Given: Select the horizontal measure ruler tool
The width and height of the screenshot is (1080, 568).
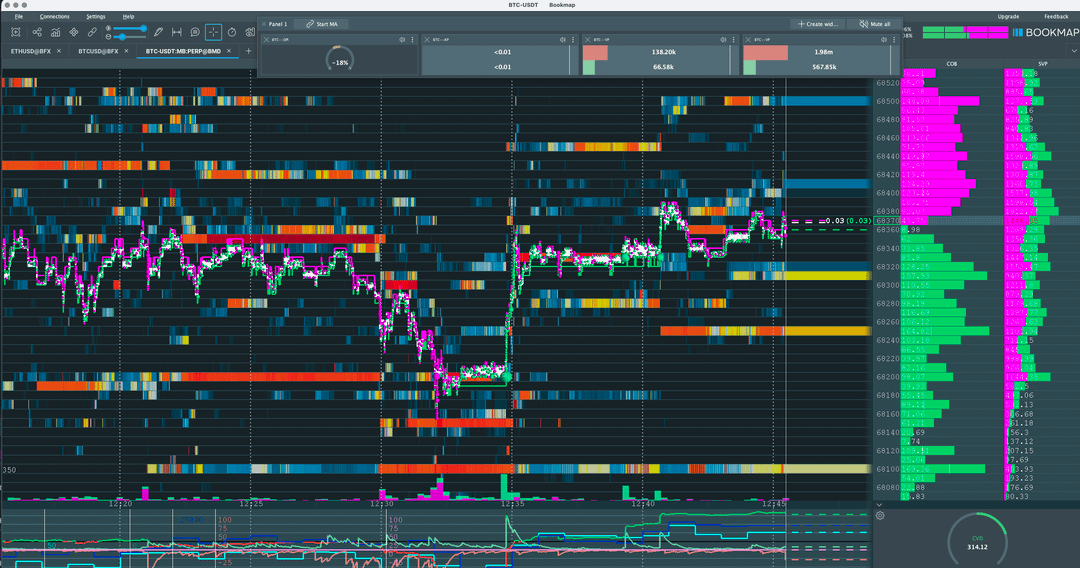Looking at the screenshot, I should (x=177, y=33).
